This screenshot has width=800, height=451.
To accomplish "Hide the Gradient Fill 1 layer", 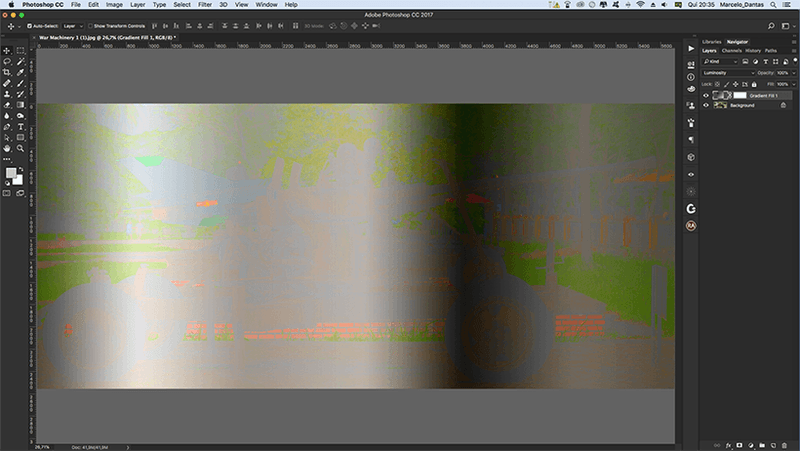I will tap(706, 95).
